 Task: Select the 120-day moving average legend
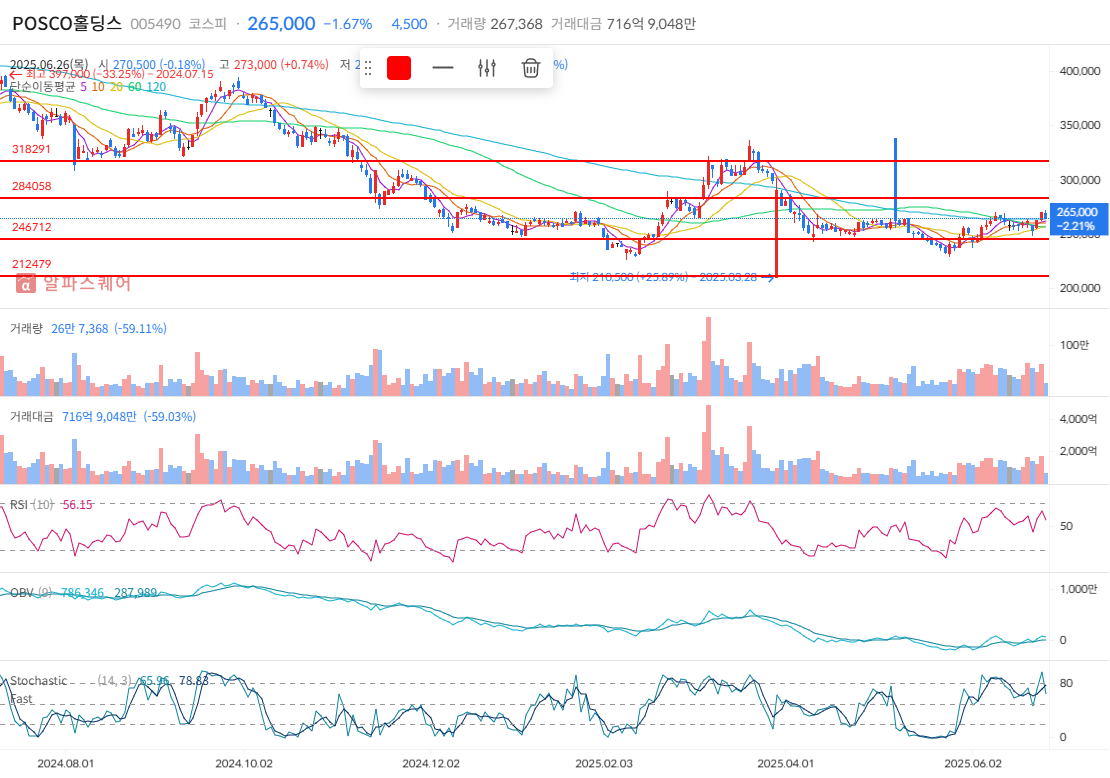156,87
